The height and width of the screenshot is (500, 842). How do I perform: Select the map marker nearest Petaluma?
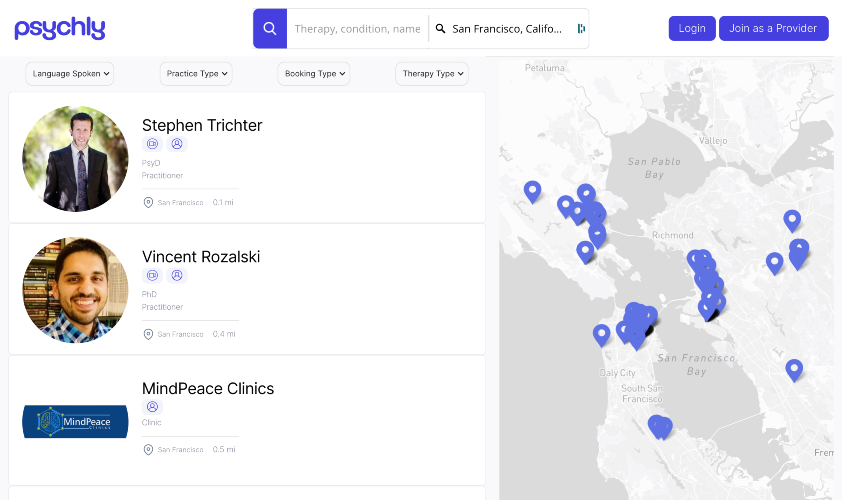coord(532,192)
